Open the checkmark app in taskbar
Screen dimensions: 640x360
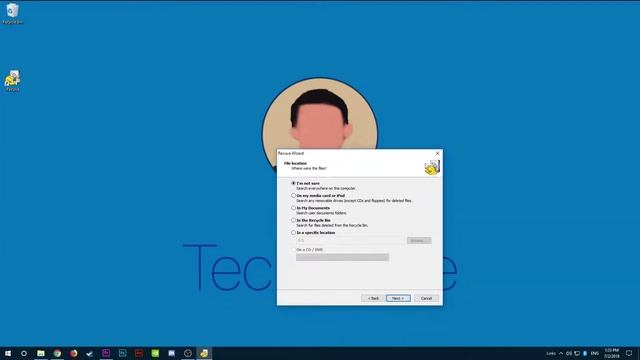[90, 353]
